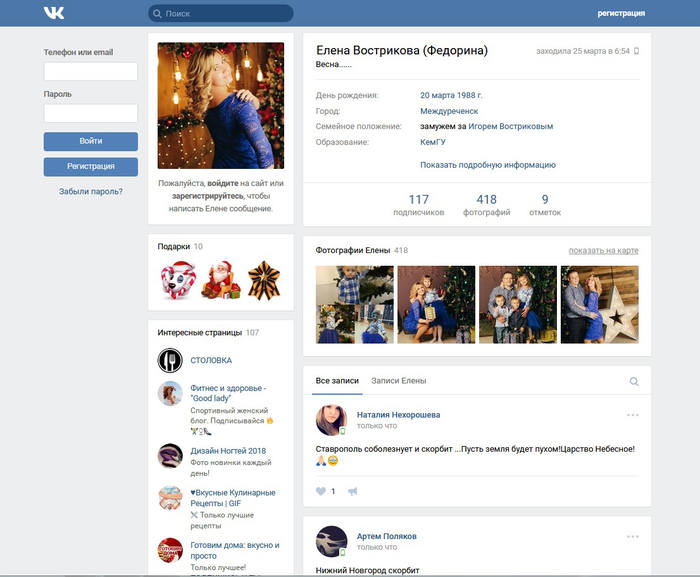Screen dimensions: 700x577
Task: Click the Регистрация button in sidebar
Action: click(x=91, y=167)
